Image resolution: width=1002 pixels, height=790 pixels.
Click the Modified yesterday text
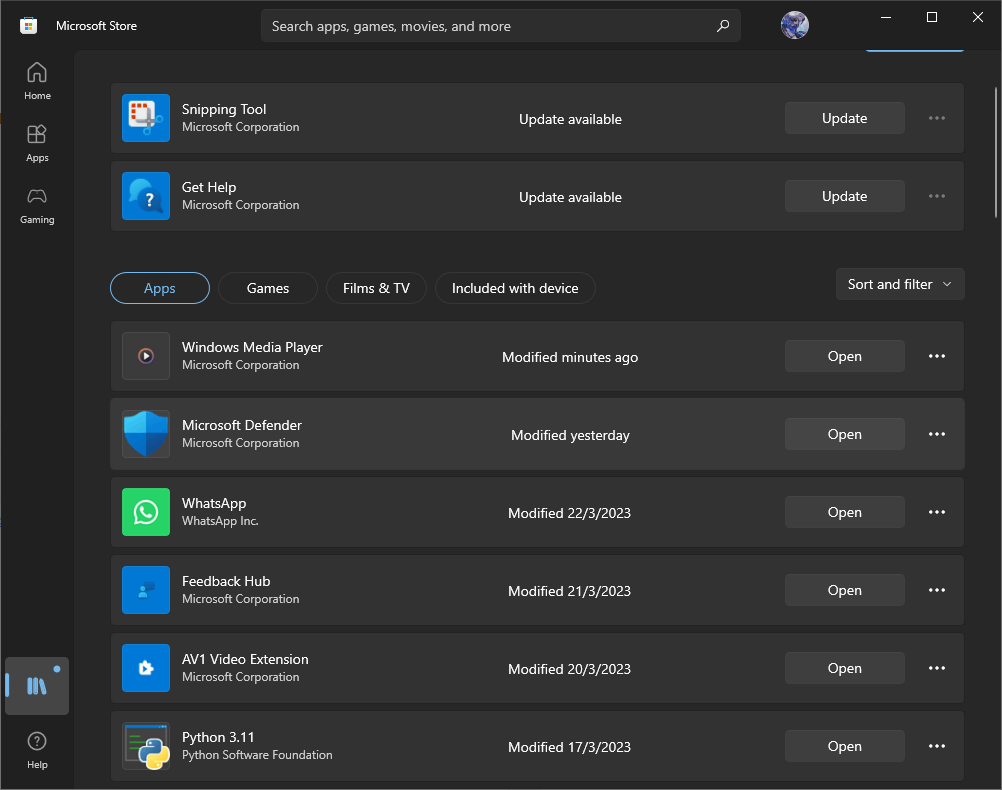click(x=570, y=435)
